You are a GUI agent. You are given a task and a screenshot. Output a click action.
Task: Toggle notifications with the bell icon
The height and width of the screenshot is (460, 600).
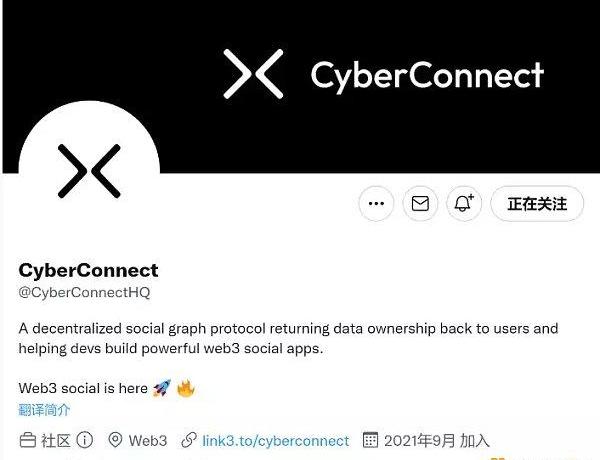465,204
